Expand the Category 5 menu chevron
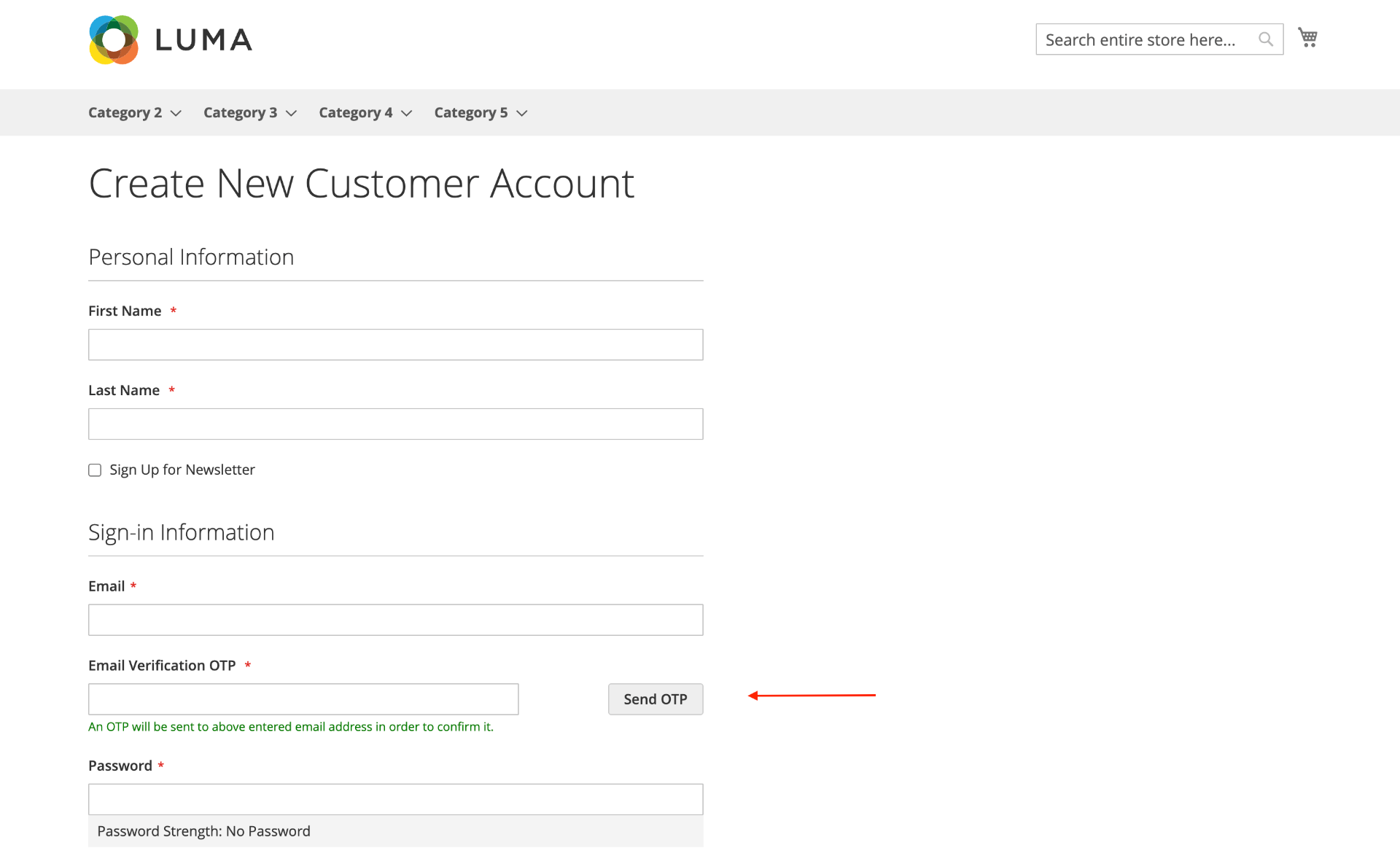The width and height of the screenshot is (1400, 848). pyautogui.click(x=522, y=113)
